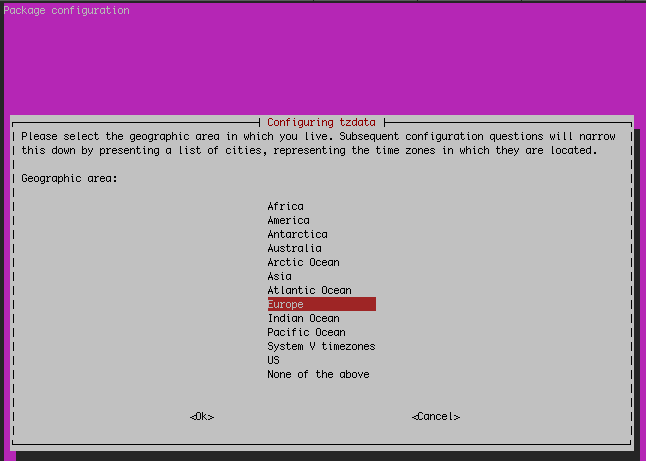Select the Atlantic Ocean entry
The image size is (646, 461).
pyautogui.click(x=309, y=290)
